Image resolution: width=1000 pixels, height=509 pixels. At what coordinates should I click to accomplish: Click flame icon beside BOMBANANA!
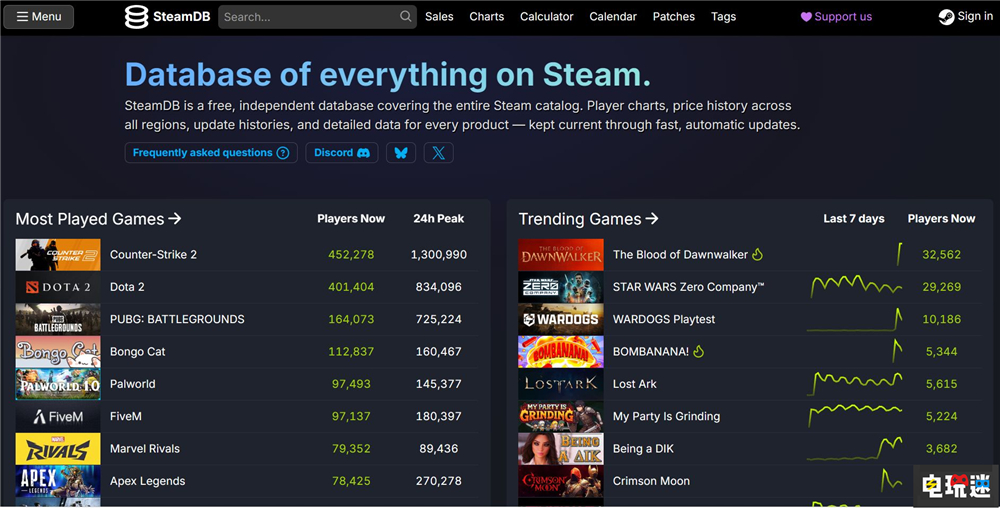pos(699,351)
